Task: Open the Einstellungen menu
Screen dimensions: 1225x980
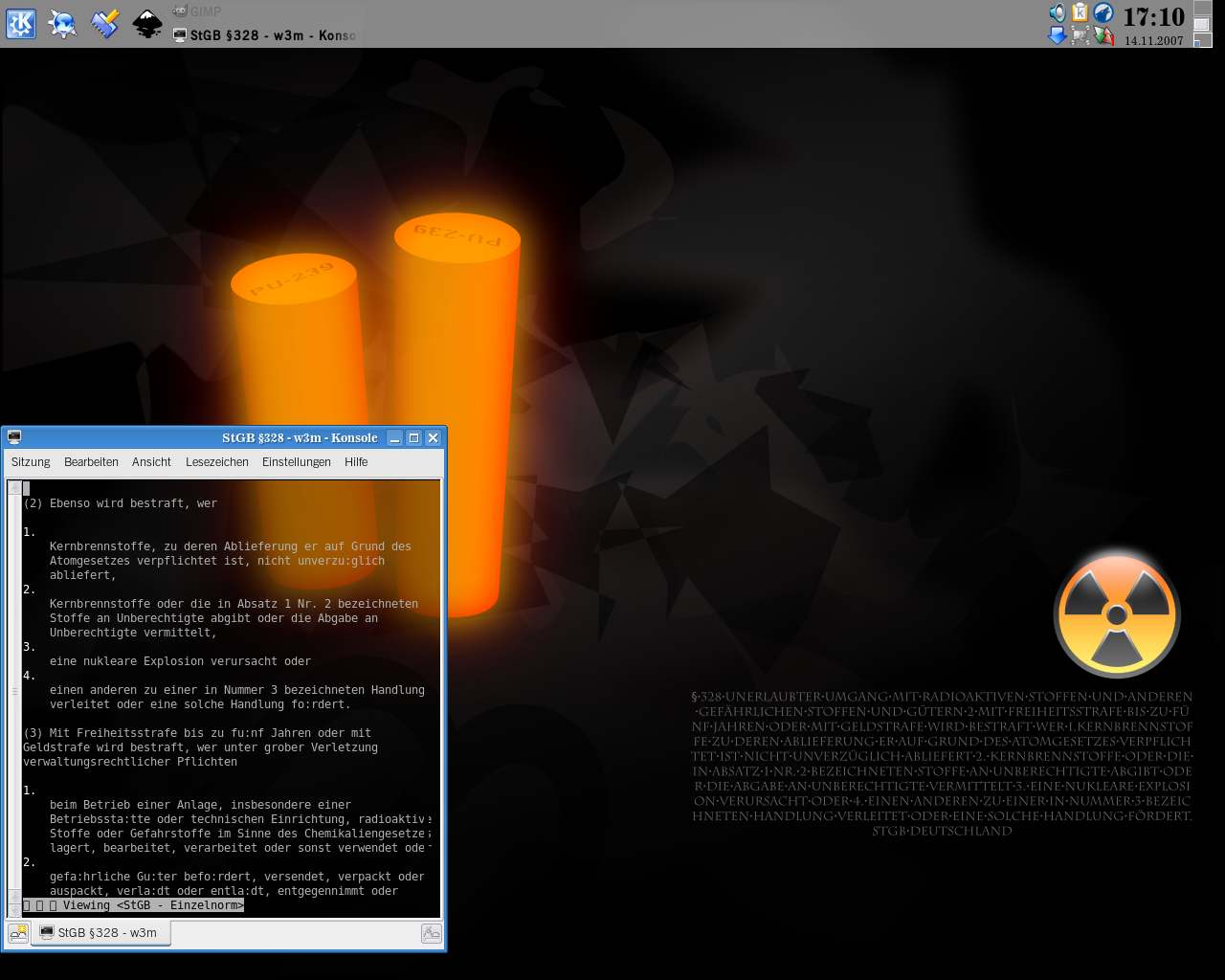Action: [297, 462]
